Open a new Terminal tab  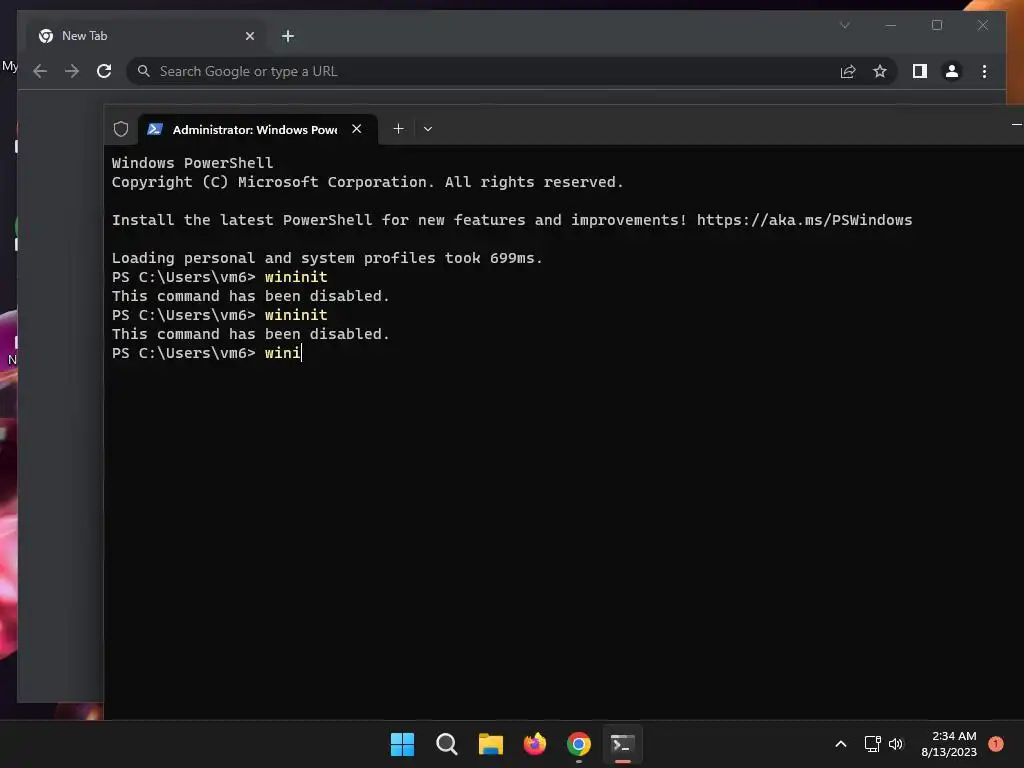(398, 129)
